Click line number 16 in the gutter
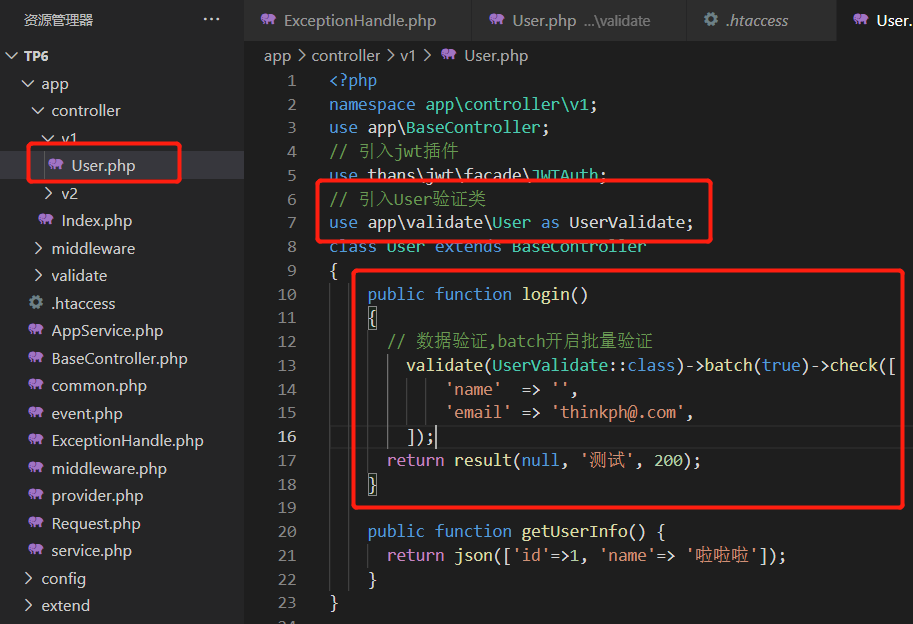Viewport: 913px width, 624px height. 287,437
